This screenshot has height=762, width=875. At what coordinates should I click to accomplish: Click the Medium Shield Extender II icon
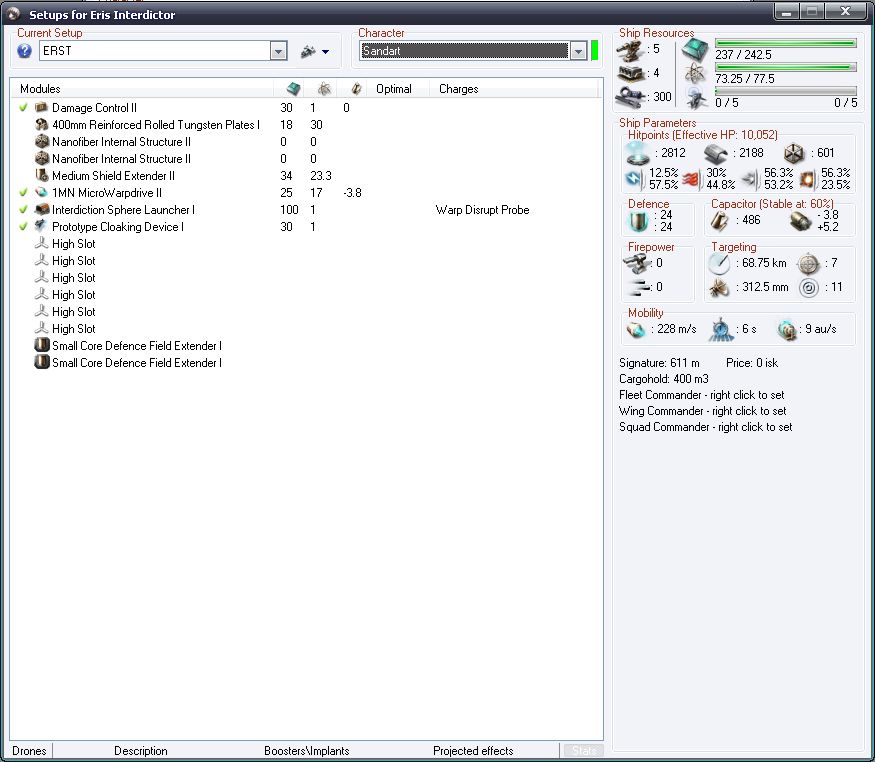click(x=41, y=176)
